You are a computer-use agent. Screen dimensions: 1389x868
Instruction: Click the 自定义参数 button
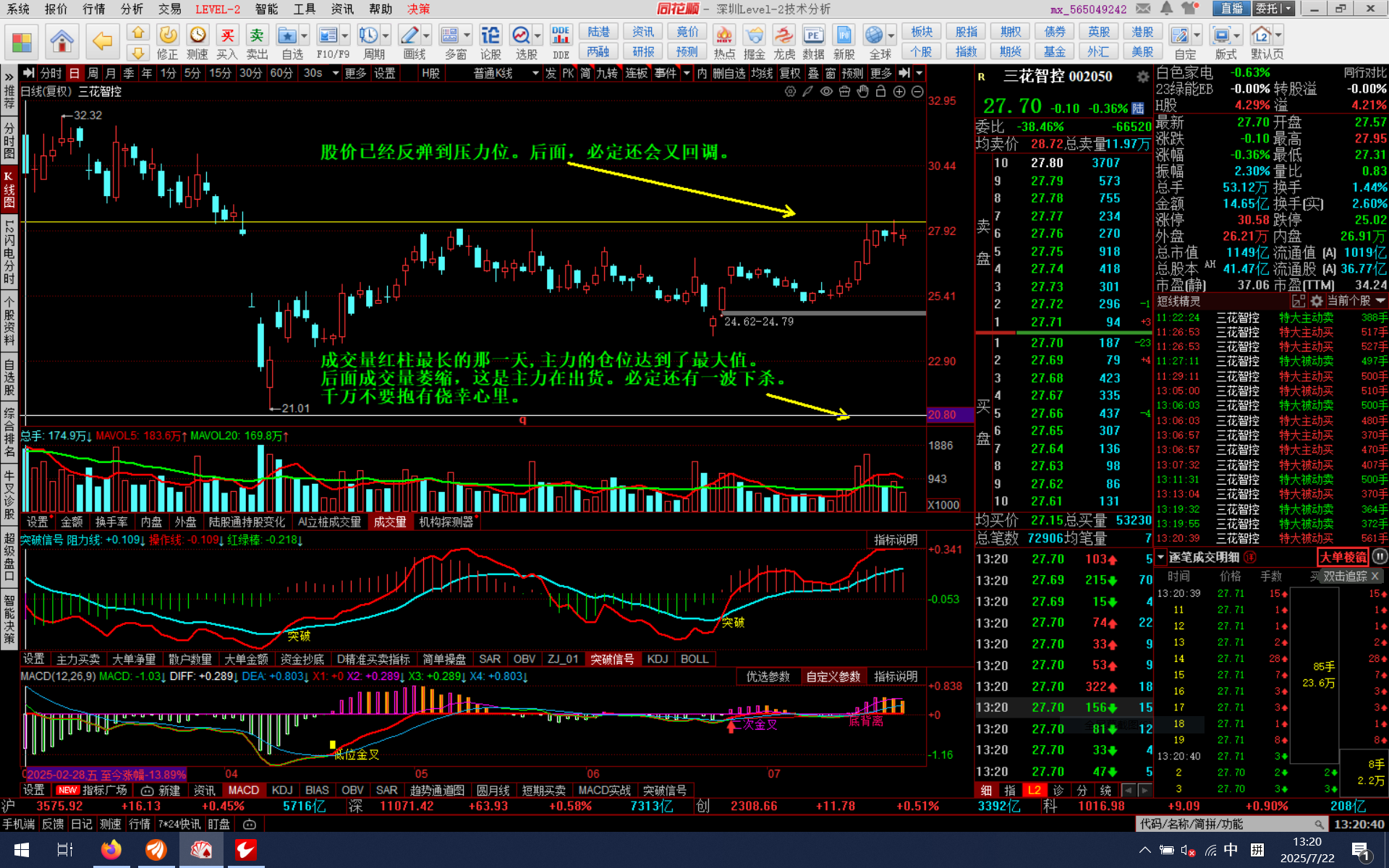(833, 676)
